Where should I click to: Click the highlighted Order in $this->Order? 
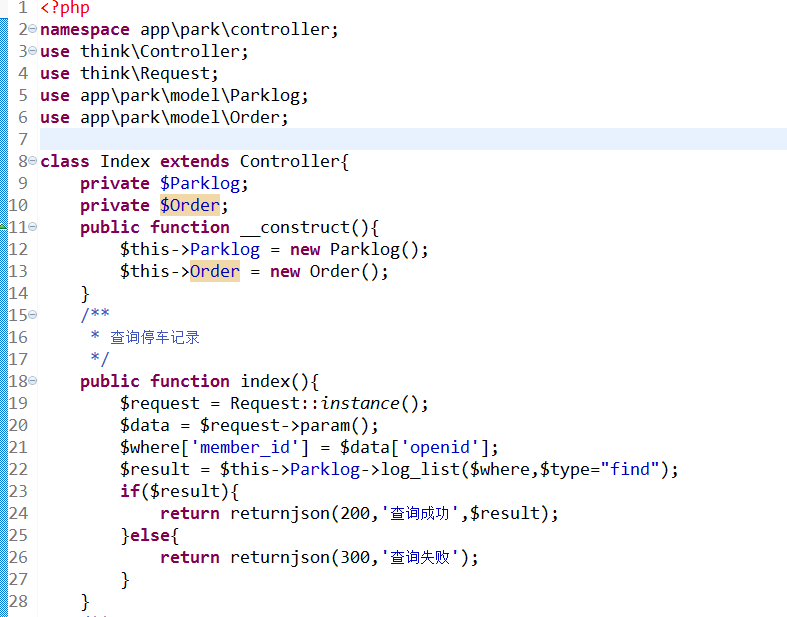(x=214, y=272)
